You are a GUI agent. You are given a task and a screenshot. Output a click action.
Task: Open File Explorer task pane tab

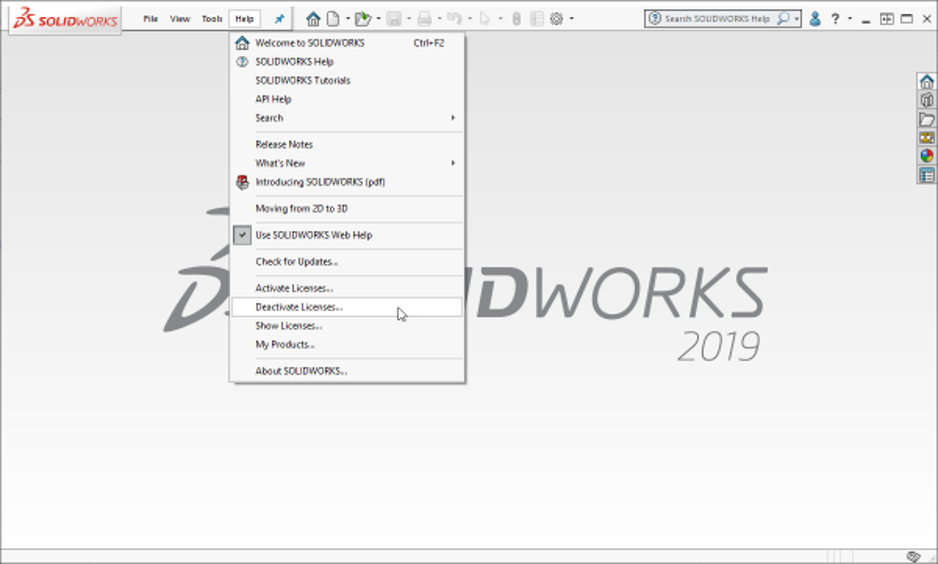[927, 119]
